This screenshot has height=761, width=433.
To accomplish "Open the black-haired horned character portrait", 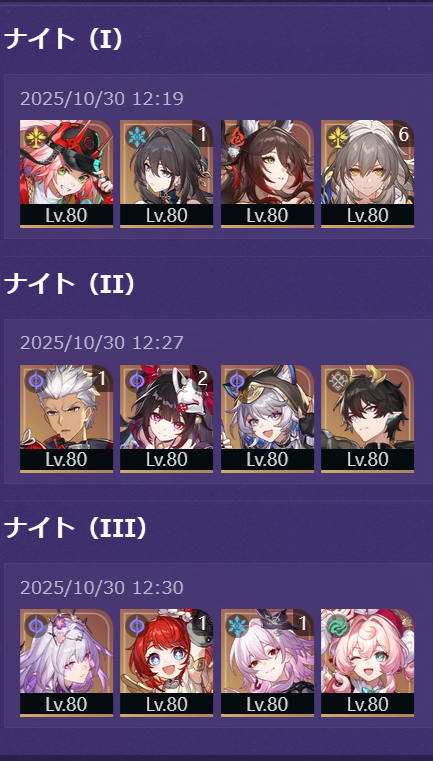I will [367, 418].
